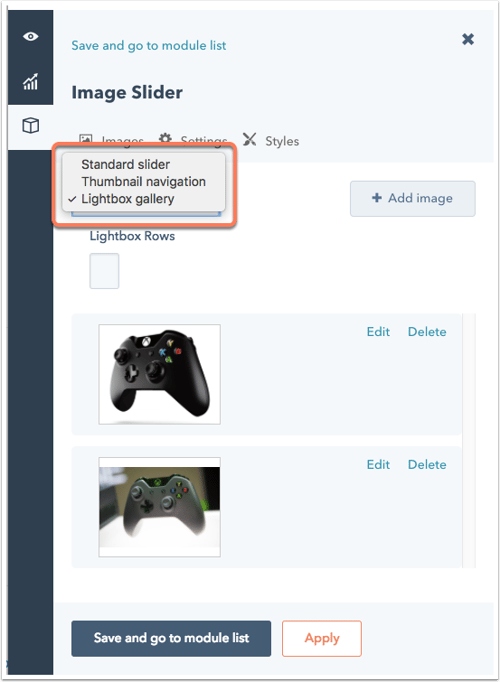Close the Image Slider panel with X

(x=468, y=39)
